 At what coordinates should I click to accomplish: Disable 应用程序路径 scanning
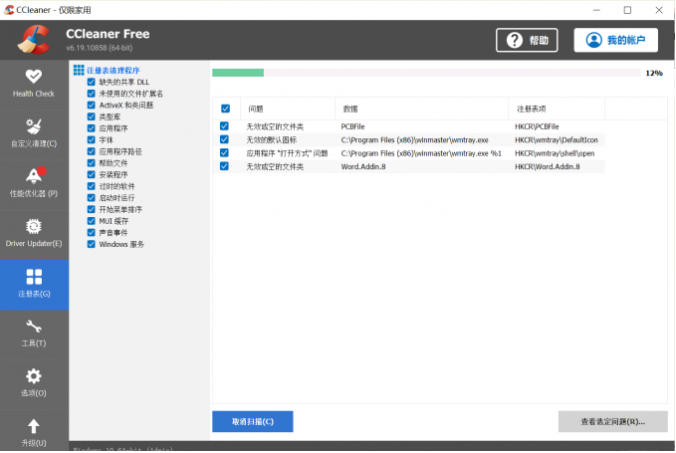[91, 152]
